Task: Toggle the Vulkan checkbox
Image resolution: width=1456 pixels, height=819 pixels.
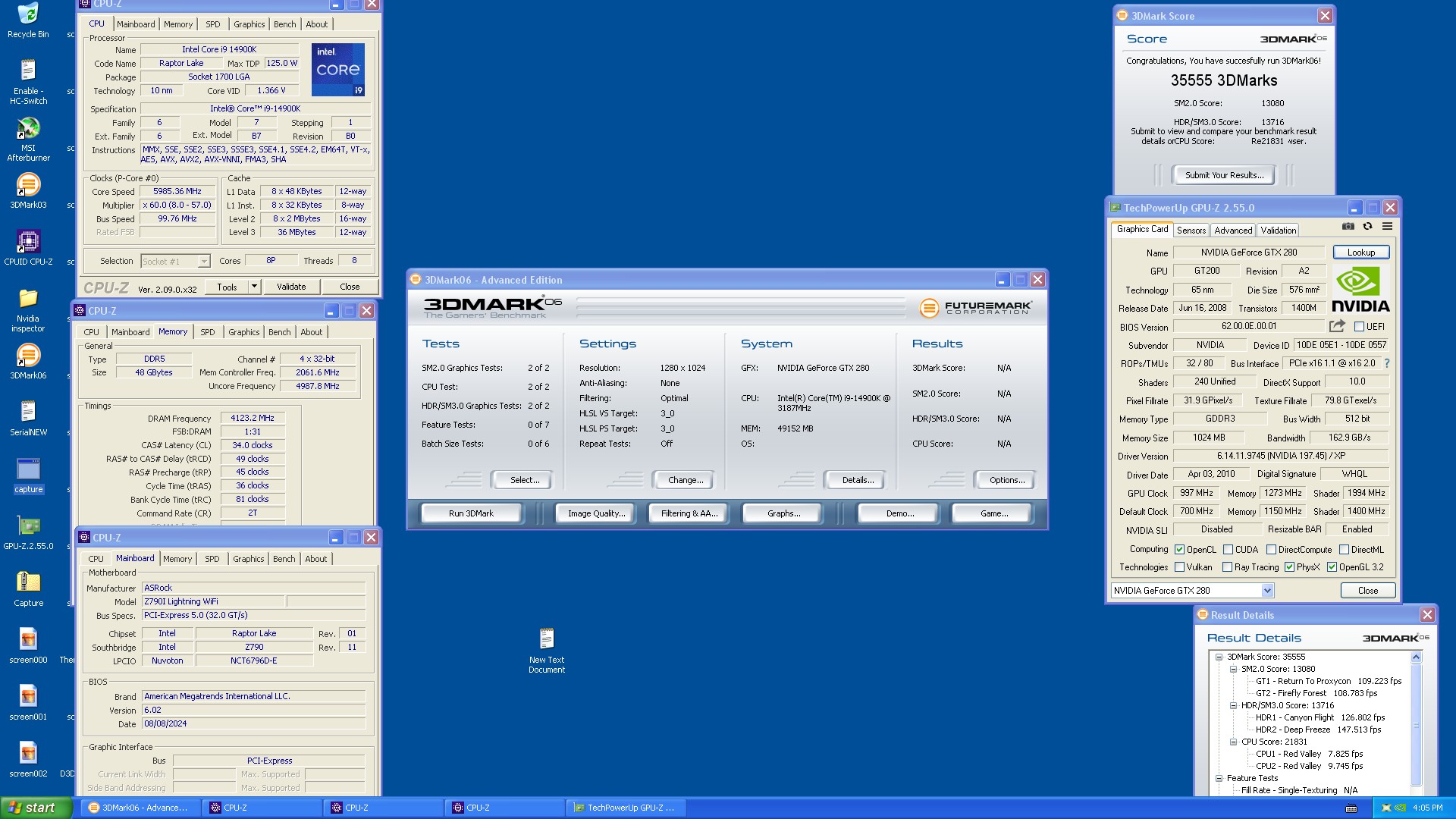Action: click(x=1179, y=567)
